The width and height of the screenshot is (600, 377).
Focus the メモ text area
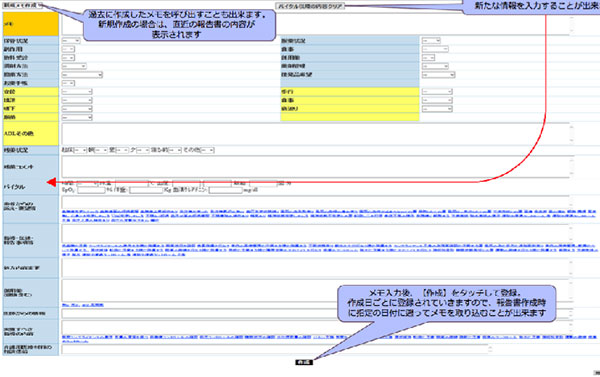[318, 25]
